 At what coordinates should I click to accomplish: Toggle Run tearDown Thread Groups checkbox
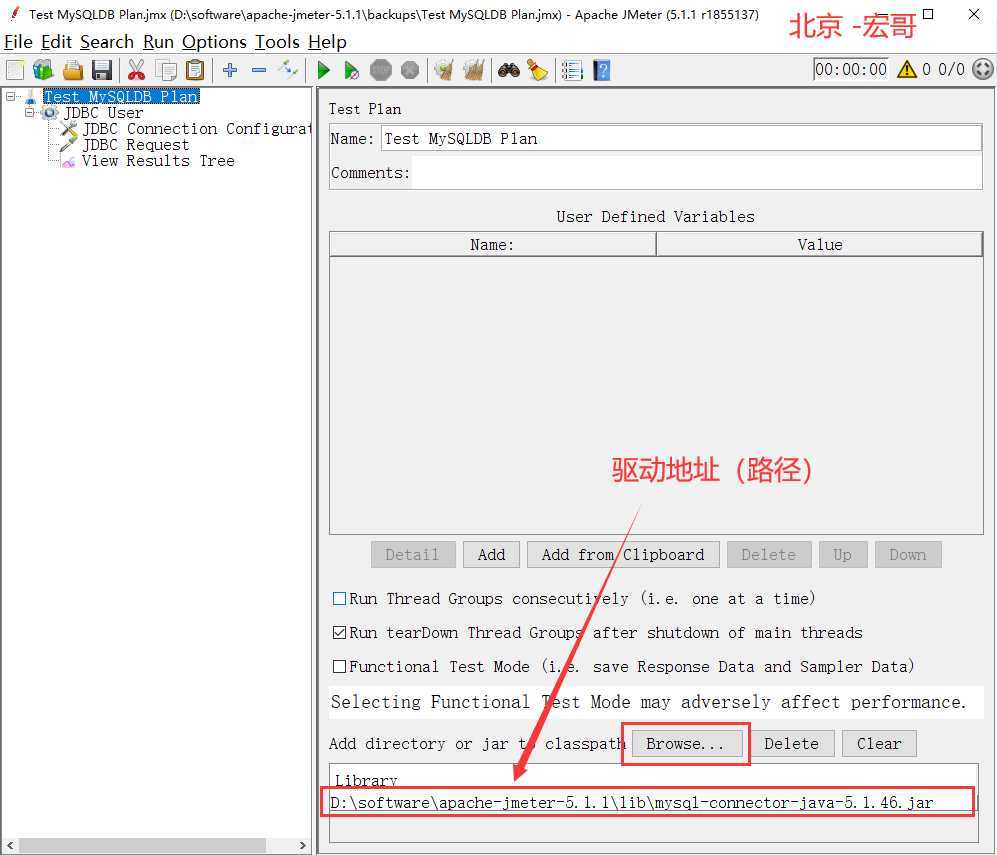click(340, 633)
